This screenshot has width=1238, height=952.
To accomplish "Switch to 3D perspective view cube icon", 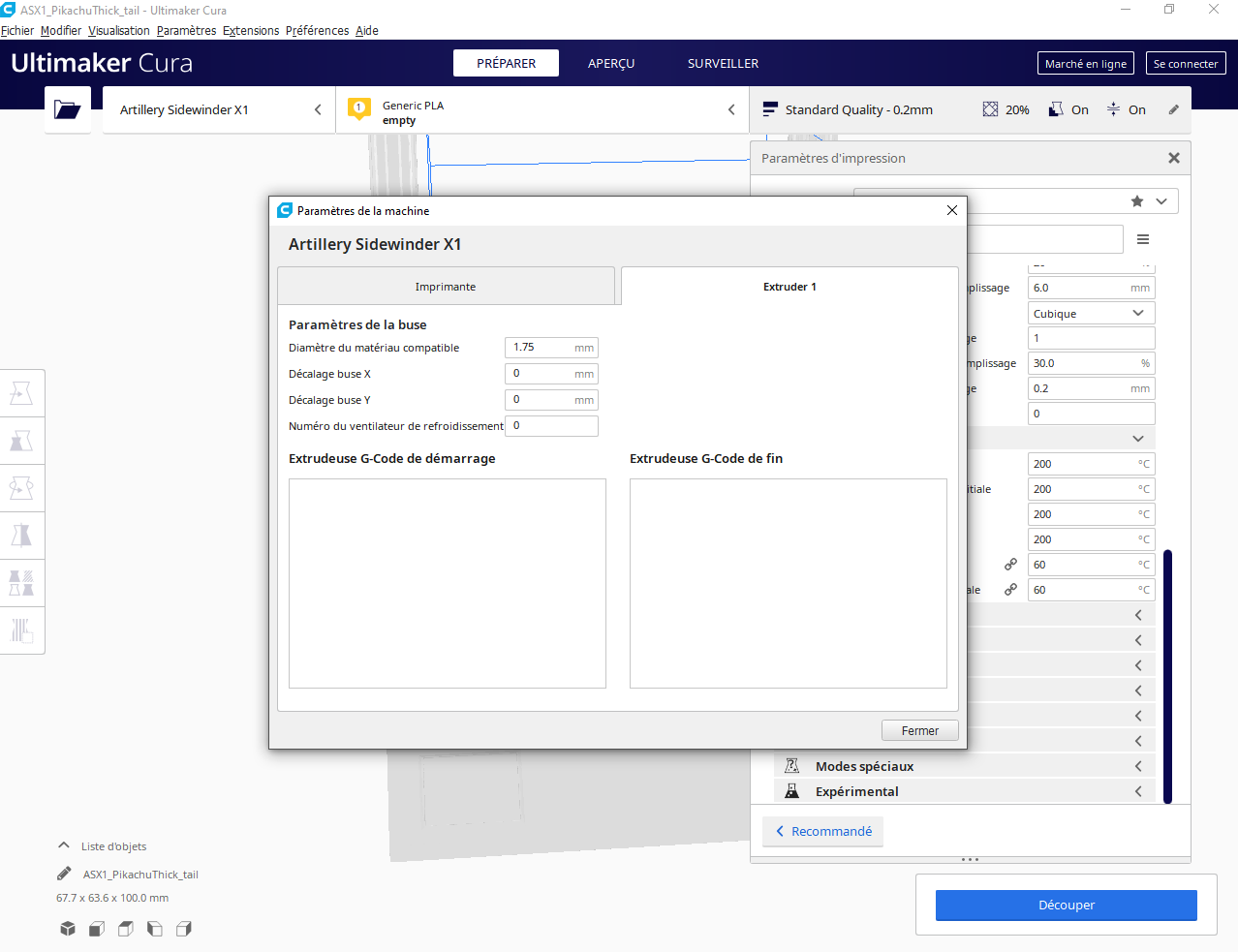I will click(x=68, y=929).
